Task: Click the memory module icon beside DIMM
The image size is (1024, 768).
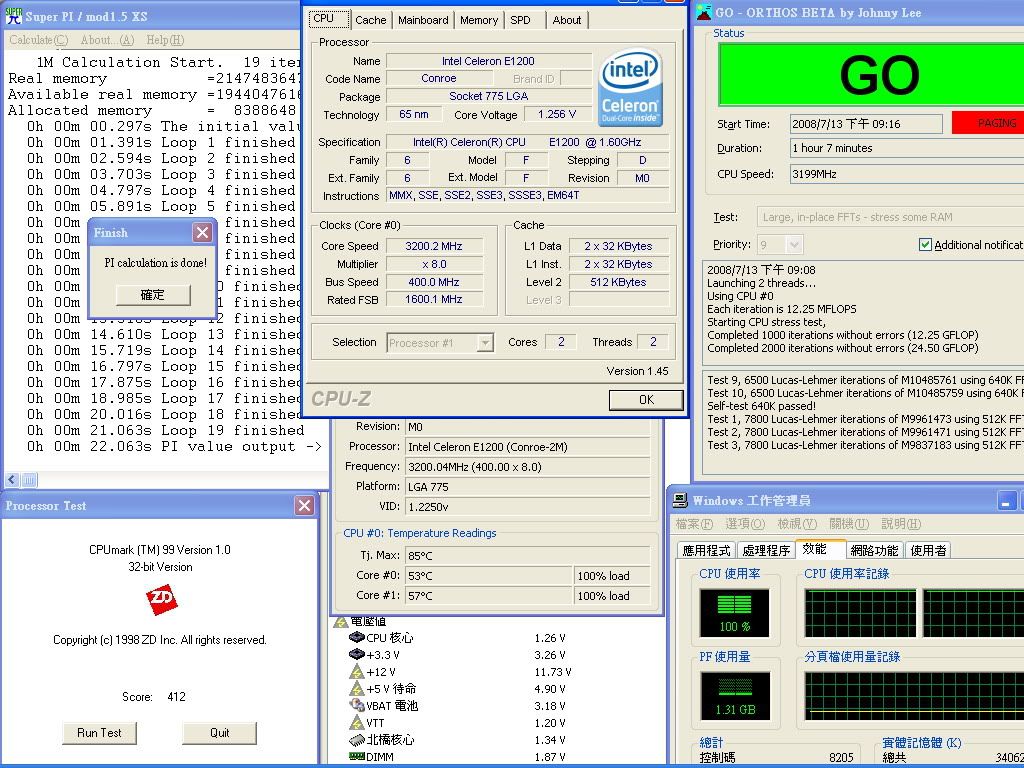Action: tap(357, 756)
